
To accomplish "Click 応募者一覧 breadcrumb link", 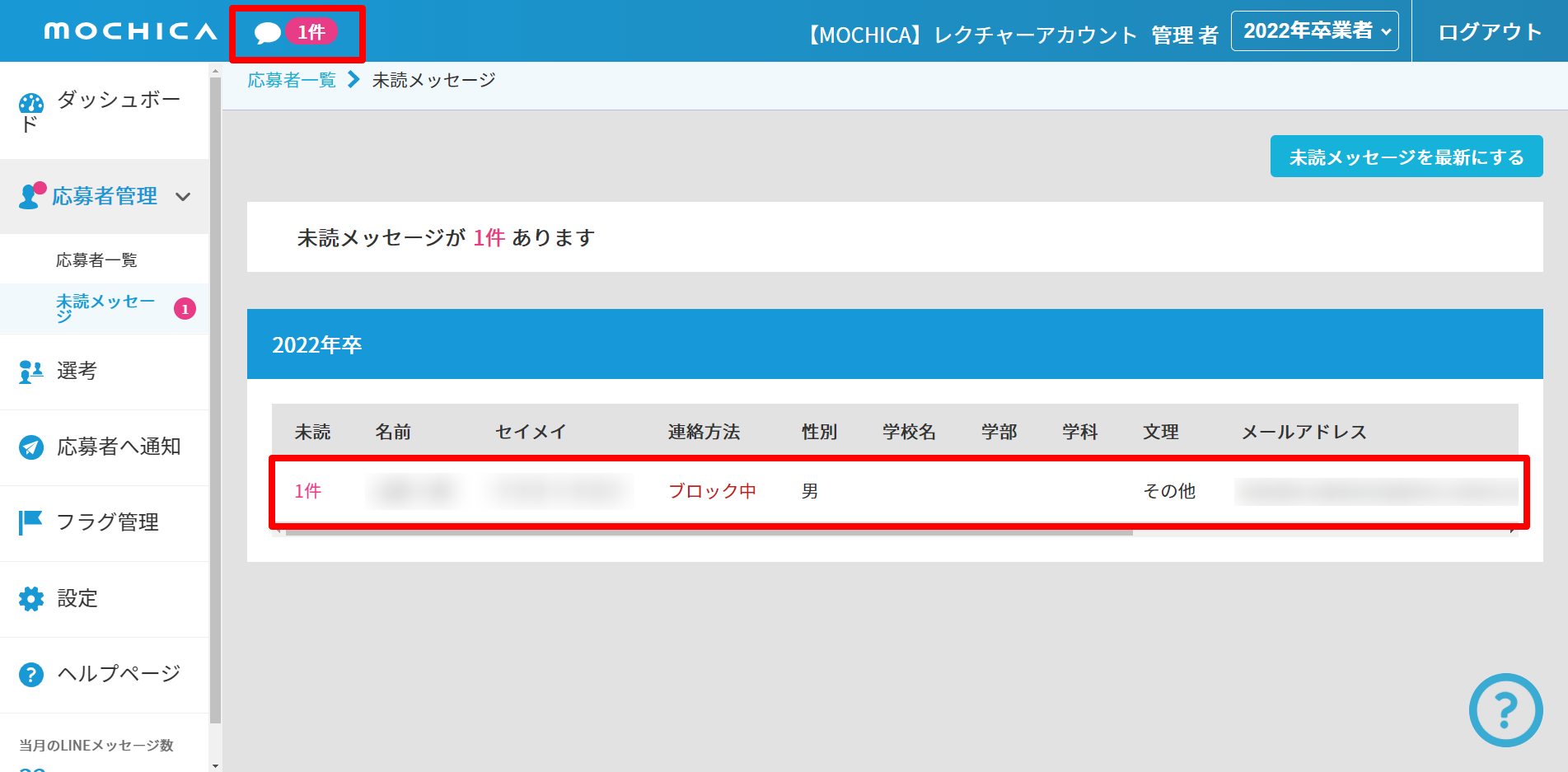I will click(292, 80).
